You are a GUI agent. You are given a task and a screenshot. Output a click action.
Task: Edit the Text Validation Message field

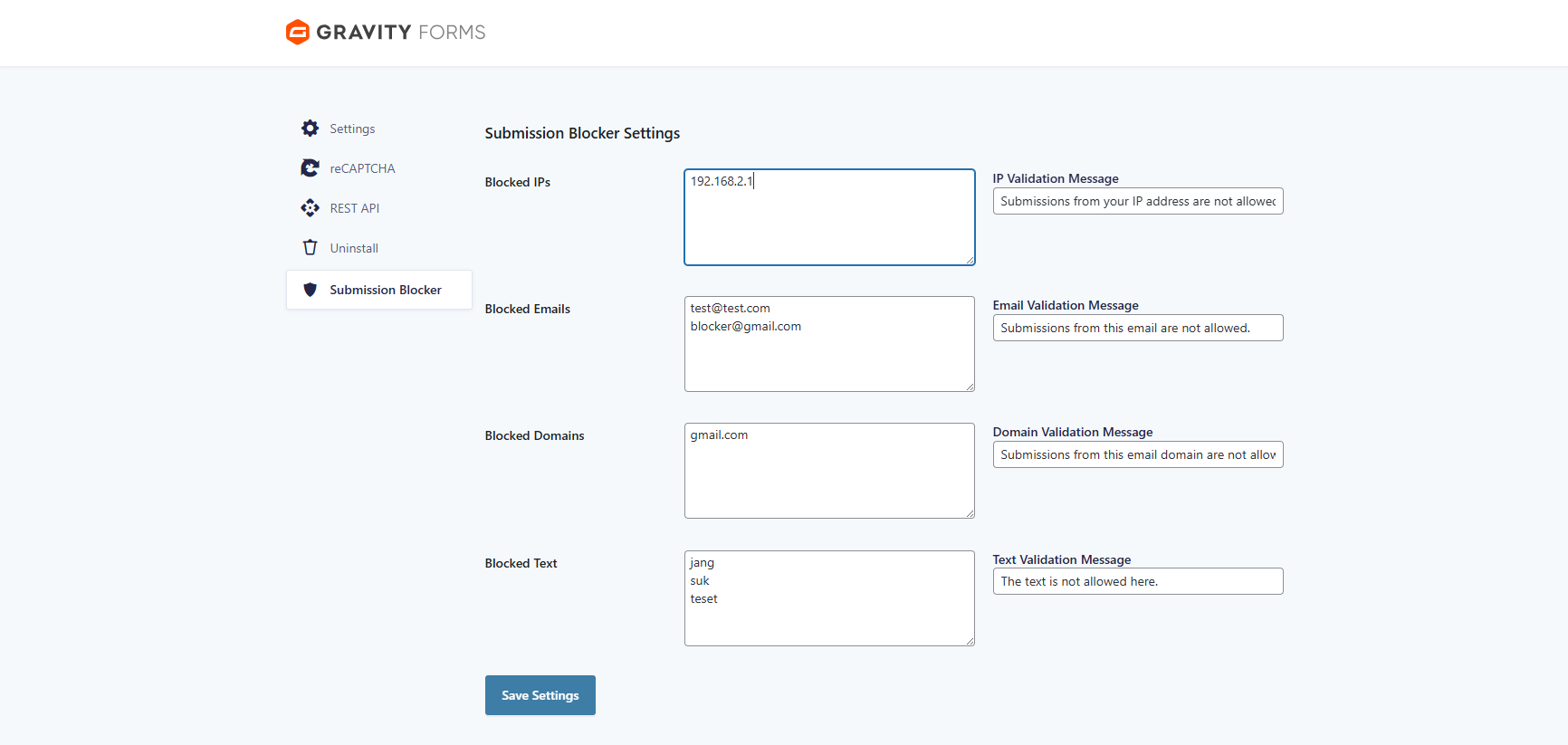(1138, 581)
